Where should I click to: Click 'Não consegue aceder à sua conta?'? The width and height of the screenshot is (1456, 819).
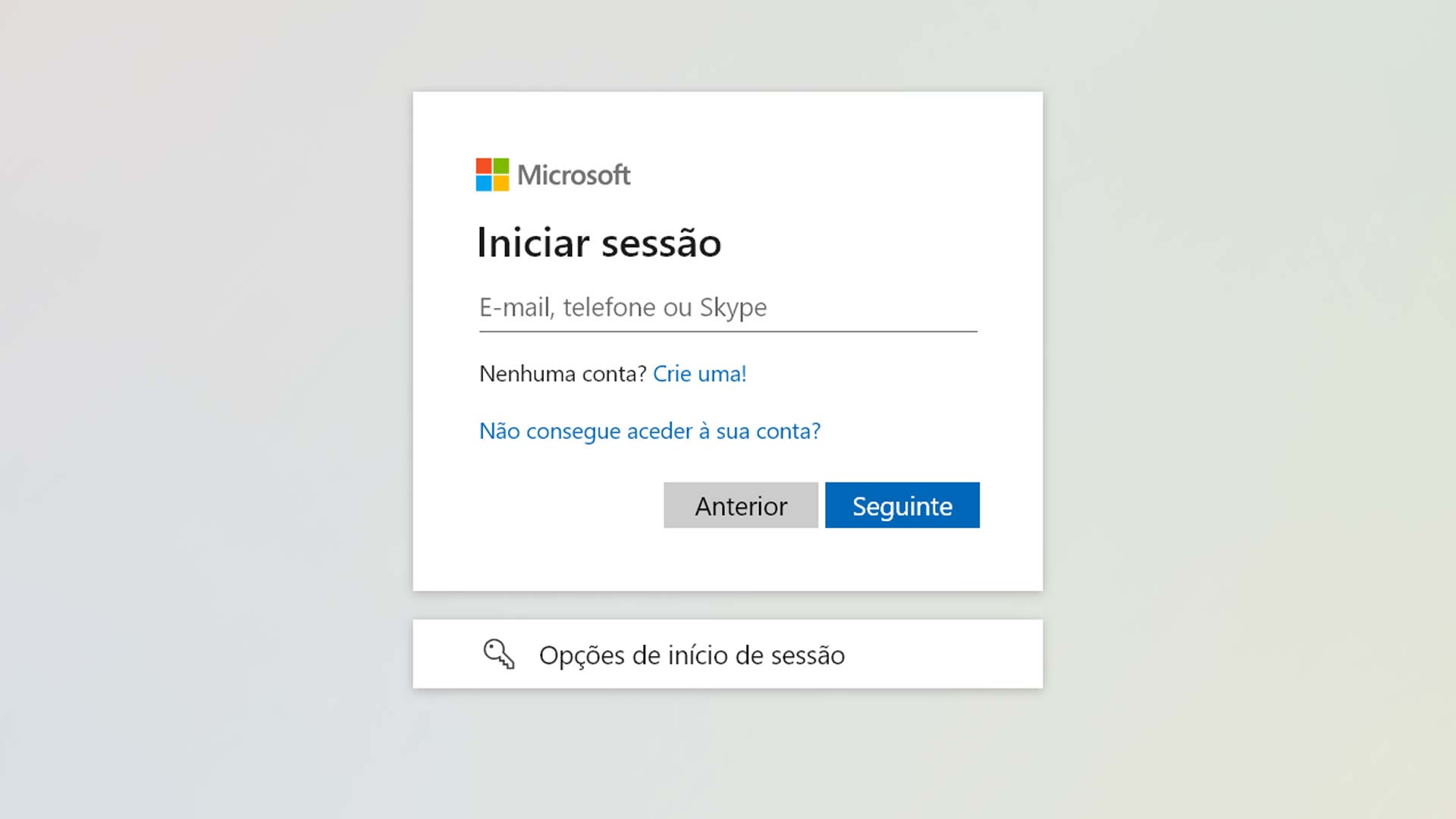[649, 431]
